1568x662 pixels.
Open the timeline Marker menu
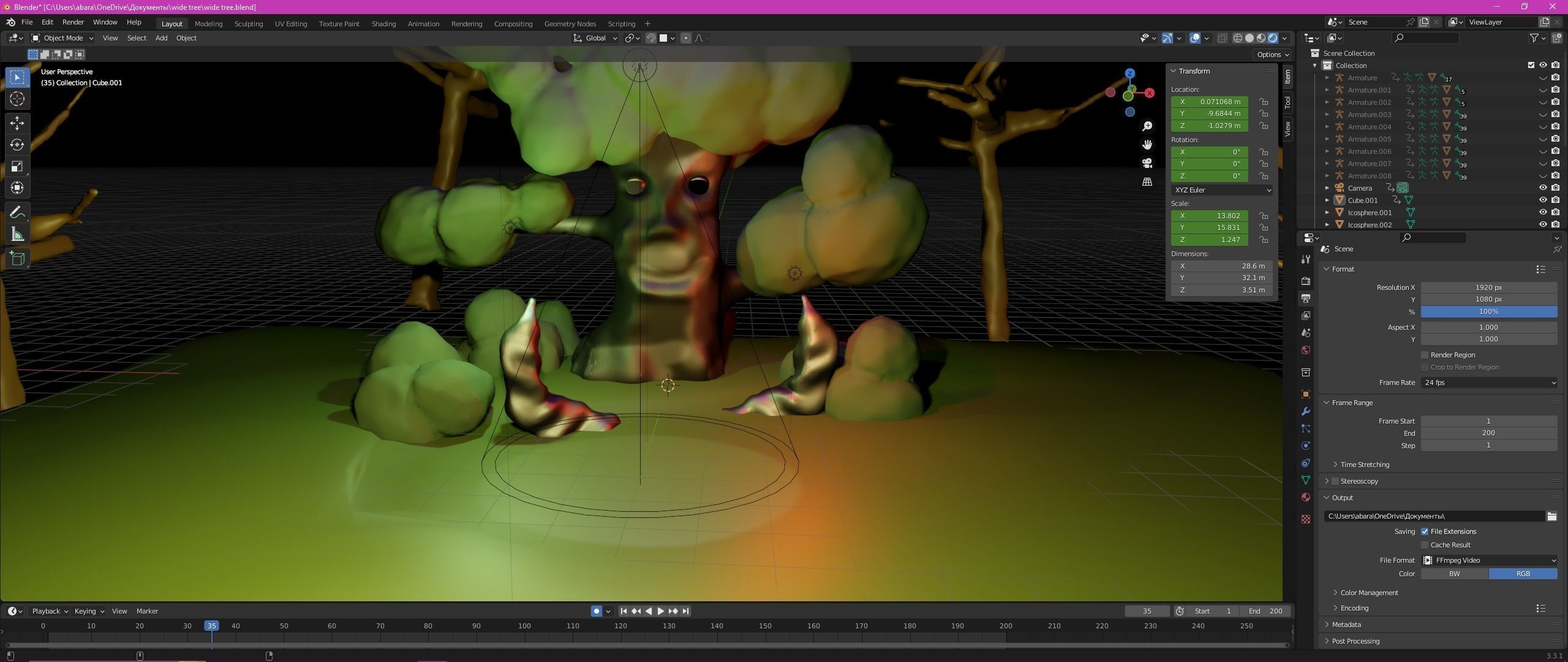[x=147, y=611]
